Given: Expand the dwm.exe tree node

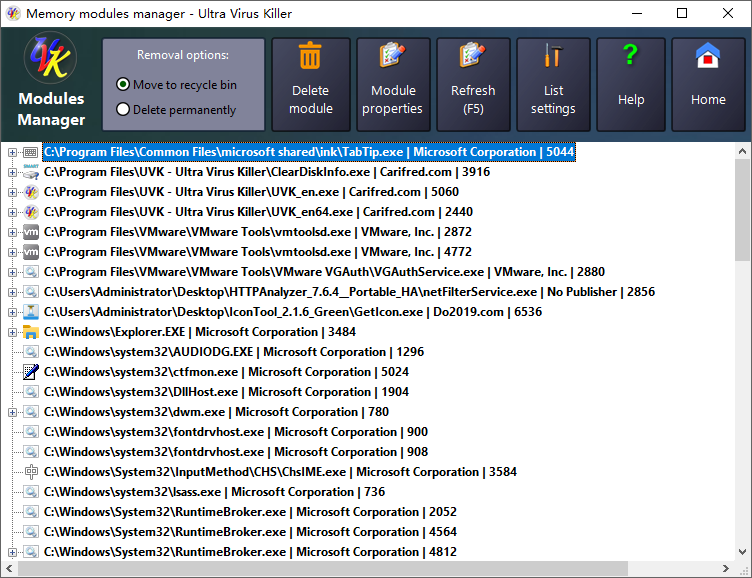Looking at the screenshot, I should point(12,412).
